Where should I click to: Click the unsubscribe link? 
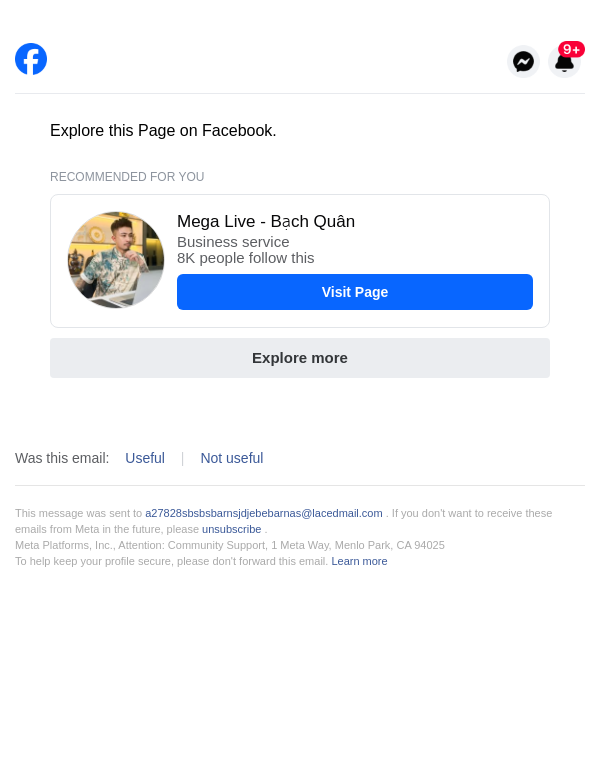(231, 529)
